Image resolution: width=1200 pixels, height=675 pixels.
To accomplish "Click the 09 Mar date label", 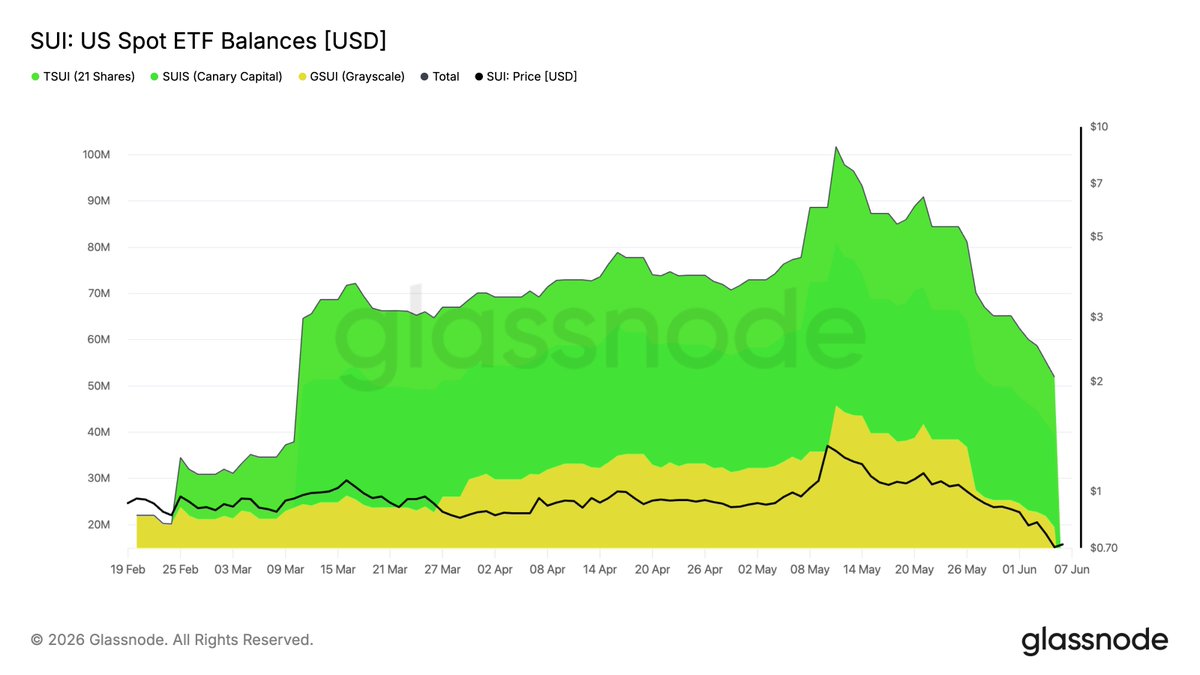I will tap(285, 569).
